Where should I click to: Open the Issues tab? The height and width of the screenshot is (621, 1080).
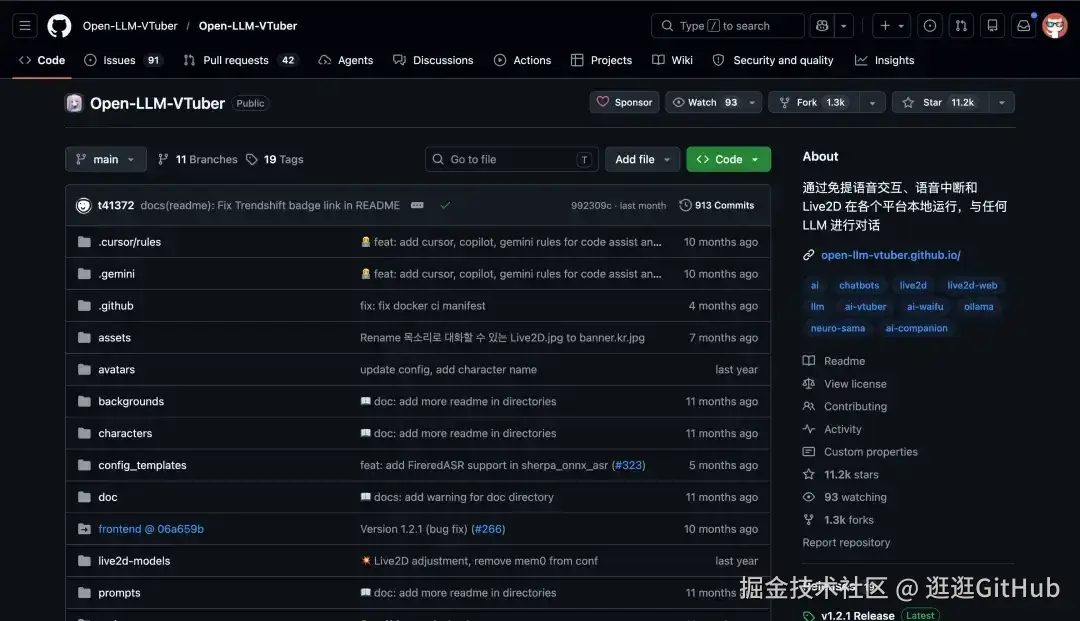(122, 61)
